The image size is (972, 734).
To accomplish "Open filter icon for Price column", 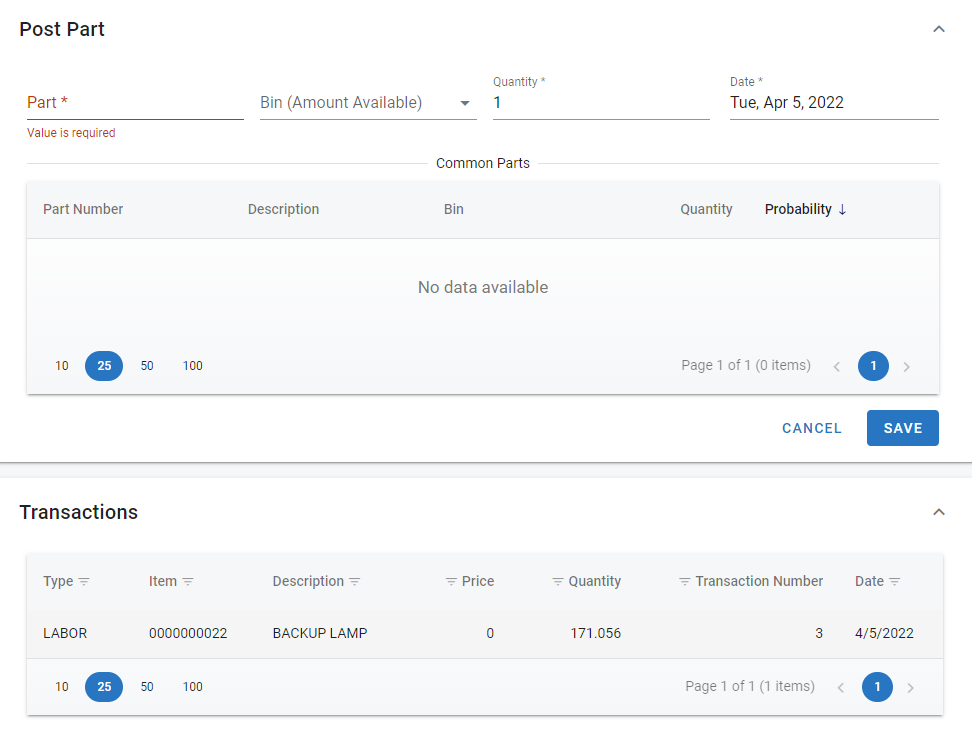I will click(x=451, y=582).
